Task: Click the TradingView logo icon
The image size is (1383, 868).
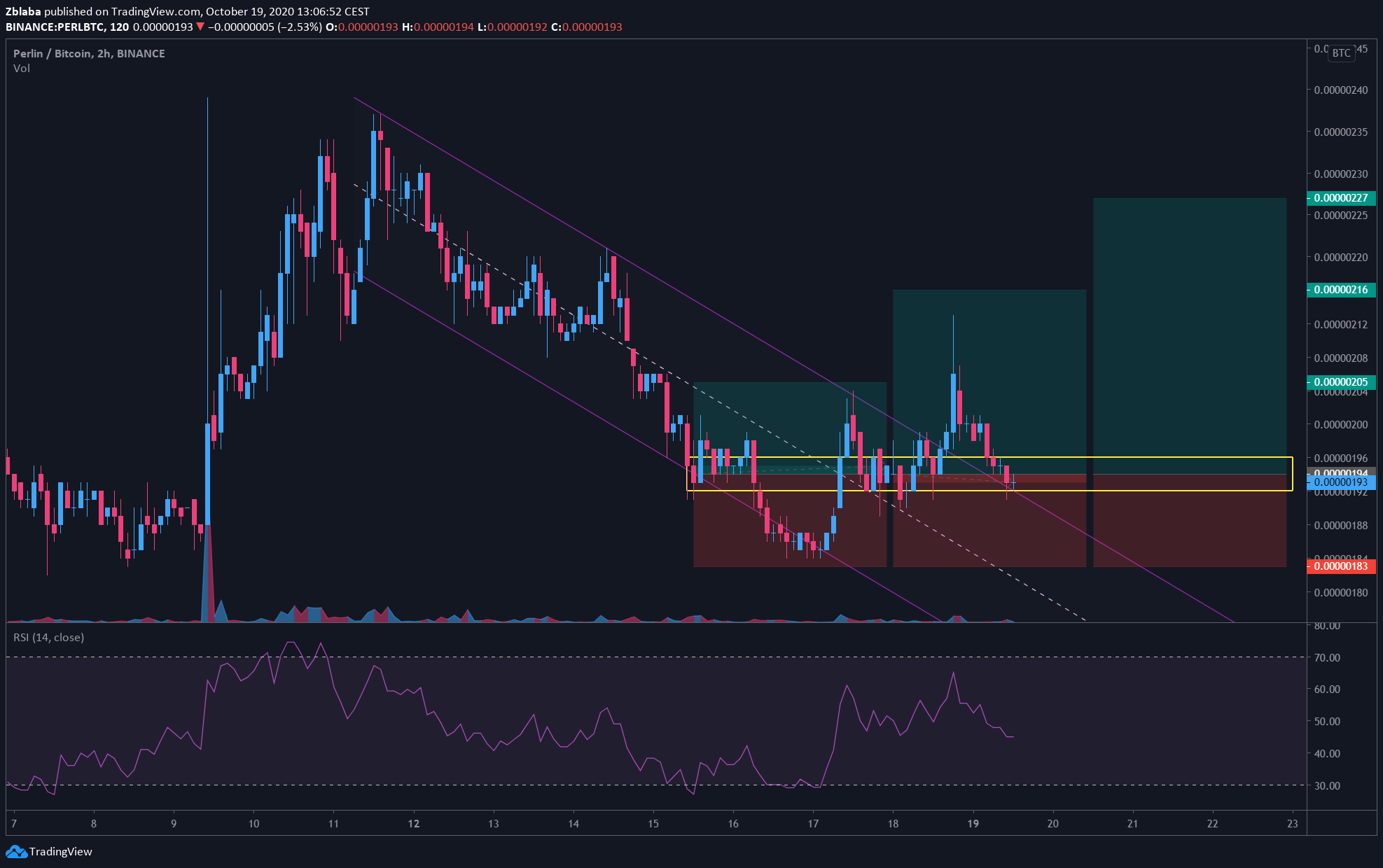Action: click(x=16, y=852)
